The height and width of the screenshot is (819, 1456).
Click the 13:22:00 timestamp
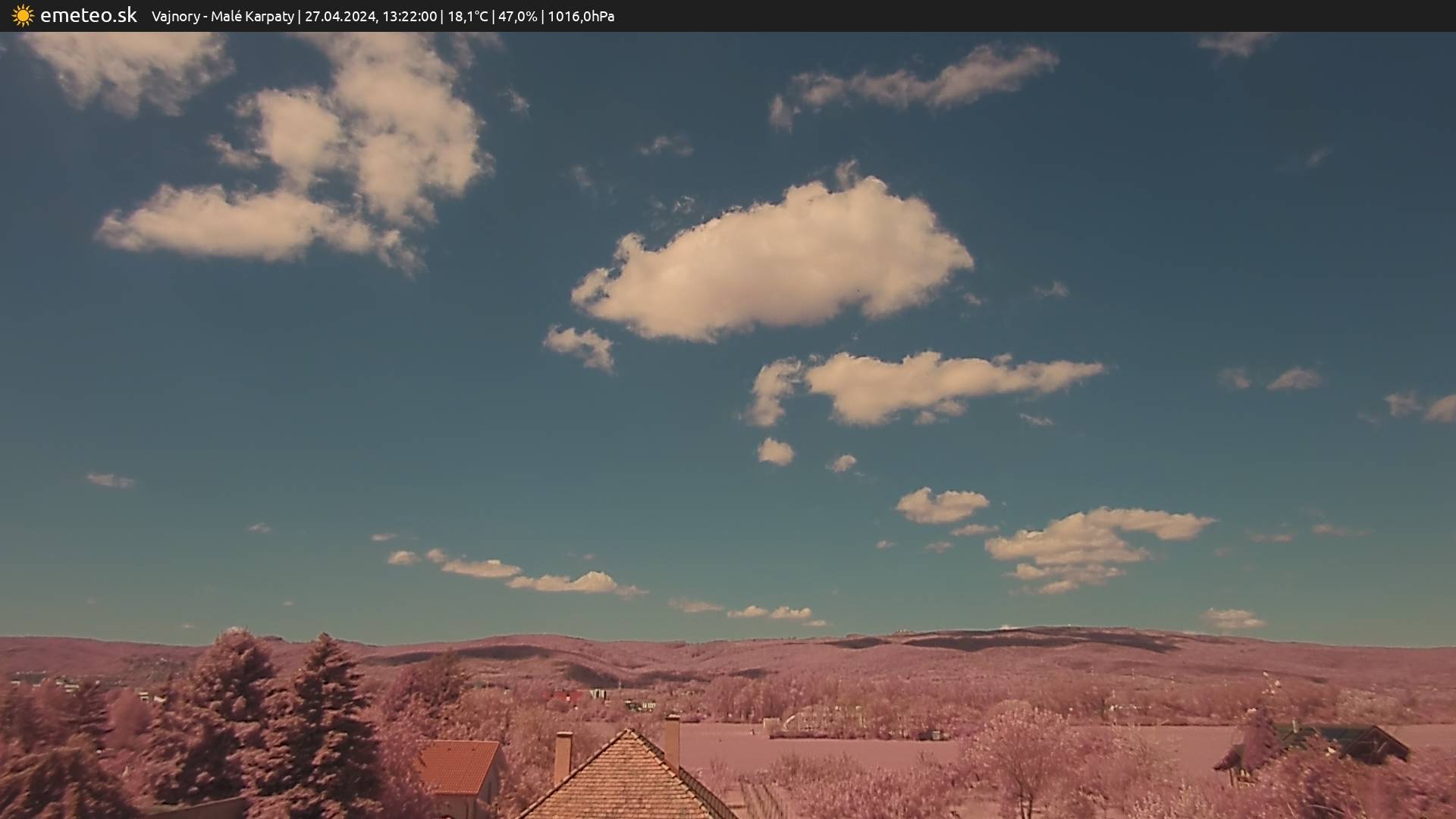[x=409, y=17]
